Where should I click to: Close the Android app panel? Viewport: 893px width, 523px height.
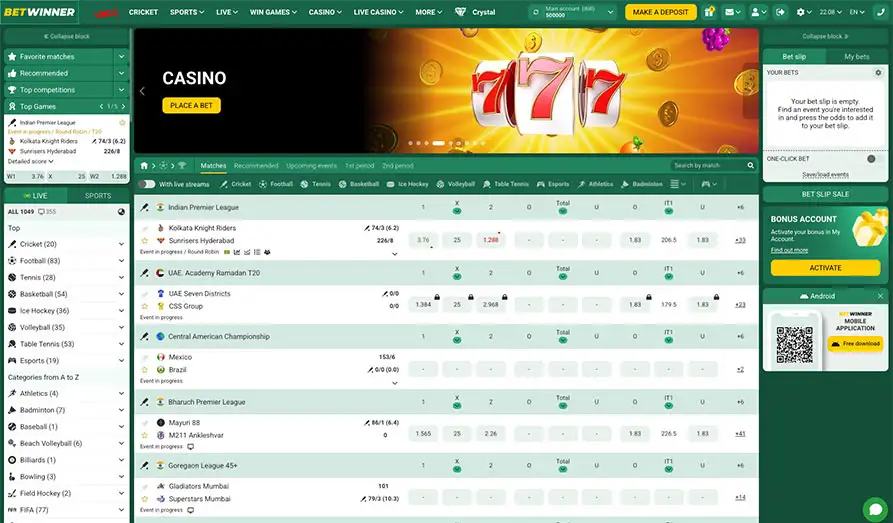click(880, 296)
